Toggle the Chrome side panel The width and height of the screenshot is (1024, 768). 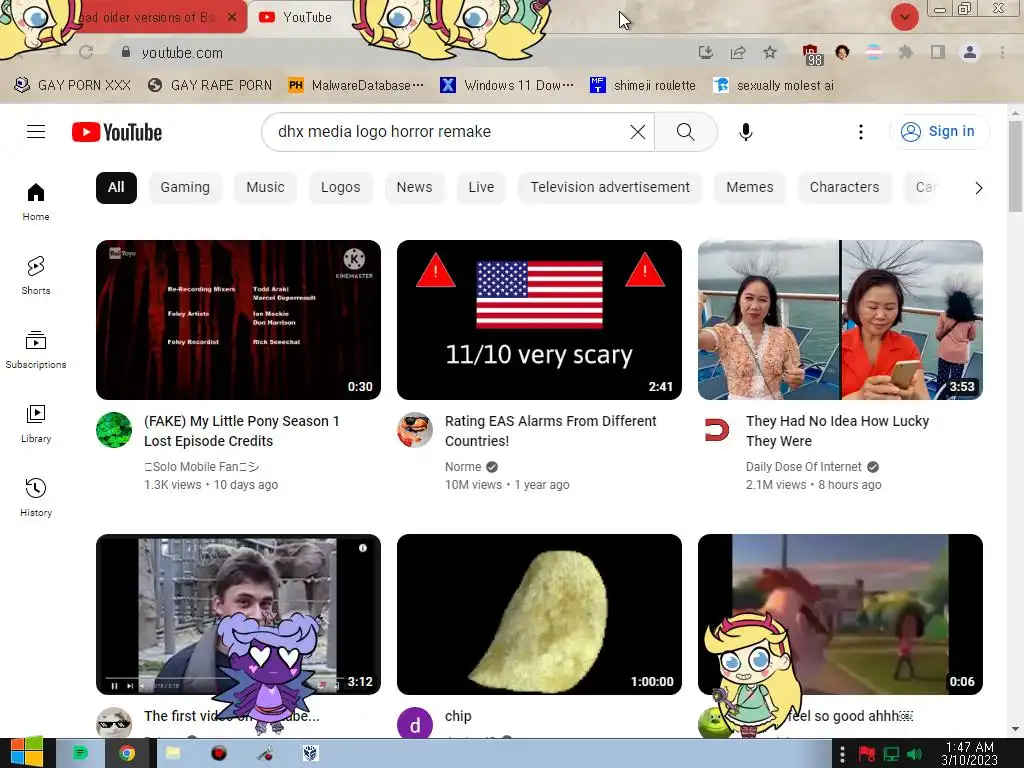pos(938,52)
